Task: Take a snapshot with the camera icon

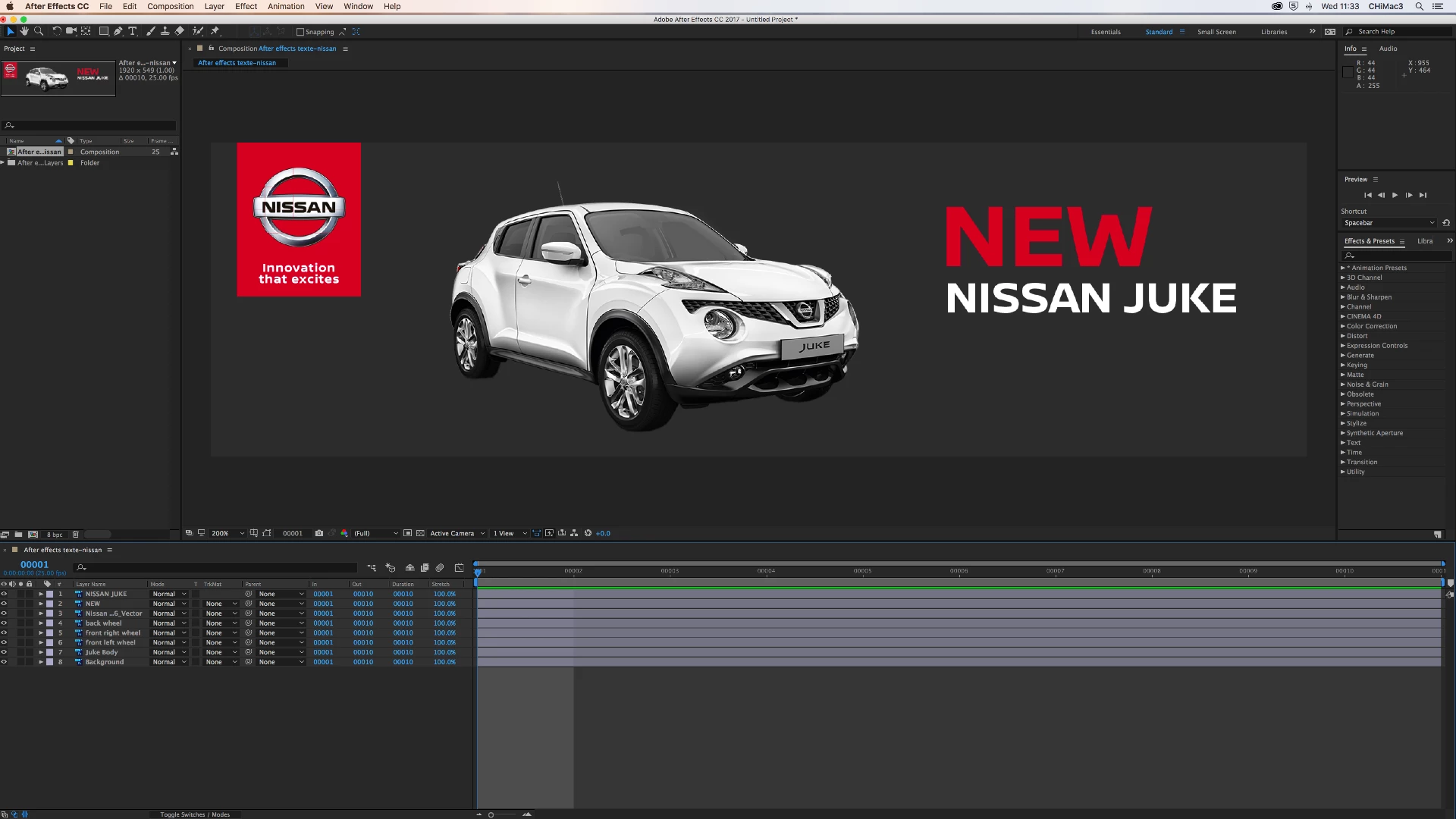Action: click(x=319, y=533)
